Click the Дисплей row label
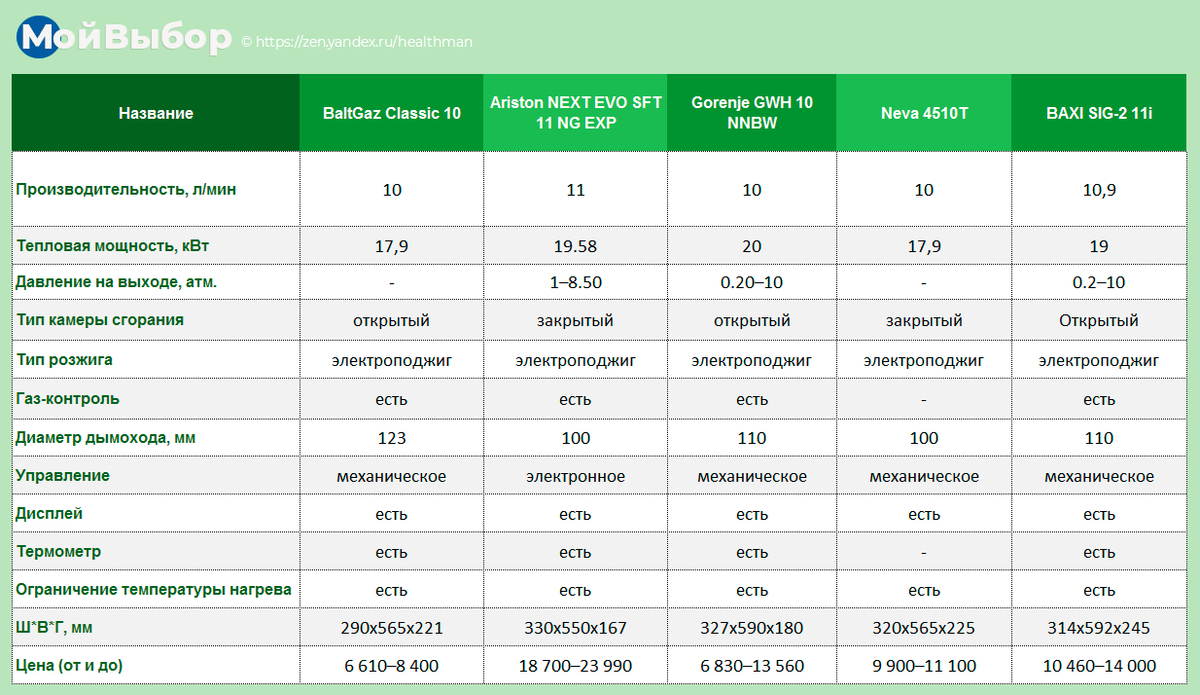 coord(50,514)
